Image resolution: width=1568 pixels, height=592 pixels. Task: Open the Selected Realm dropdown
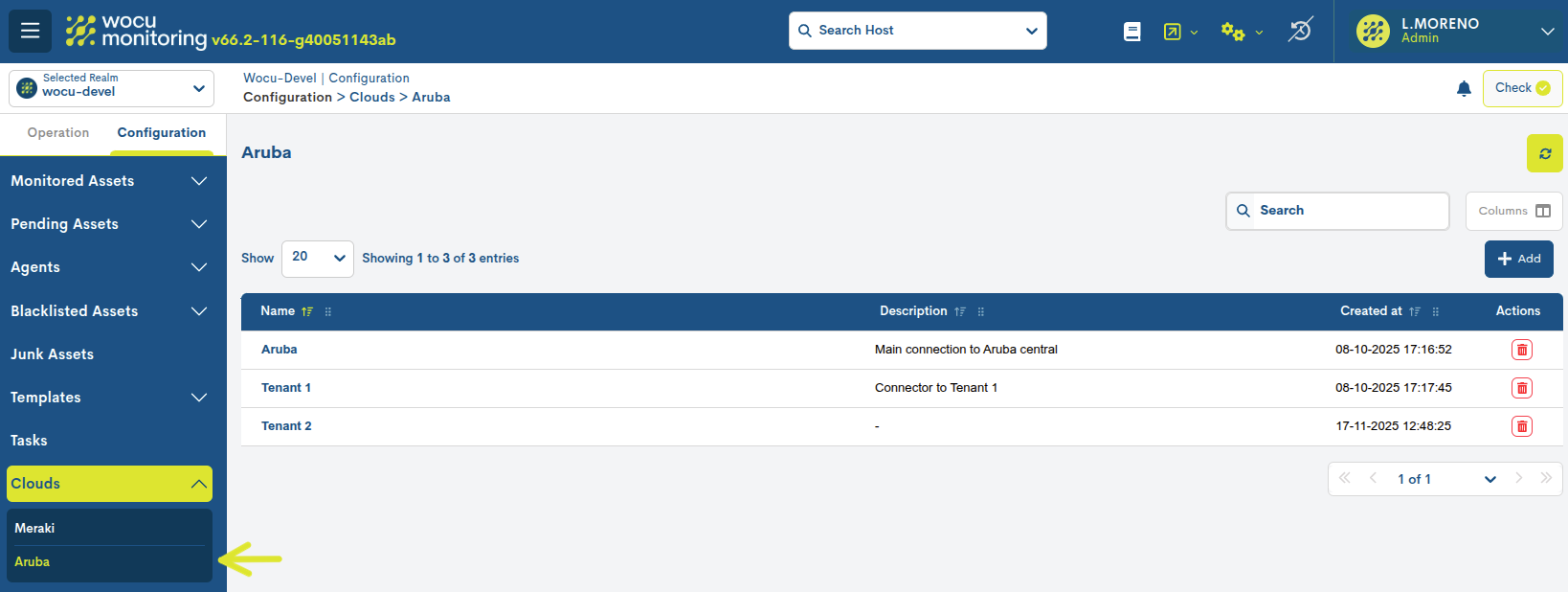click(x=111, y=88)
